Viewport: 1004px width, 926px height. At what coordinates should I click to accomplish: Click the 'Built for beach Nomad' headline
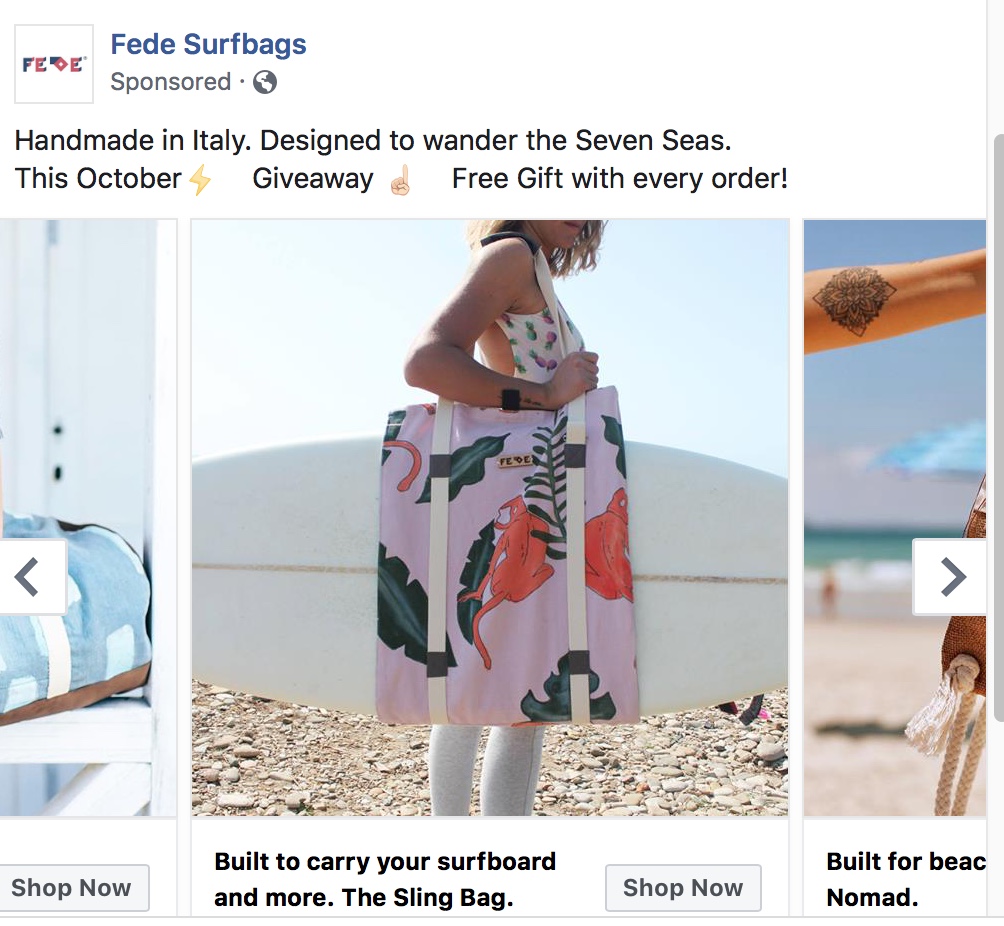pyautogui.click(x=905, y=879)
